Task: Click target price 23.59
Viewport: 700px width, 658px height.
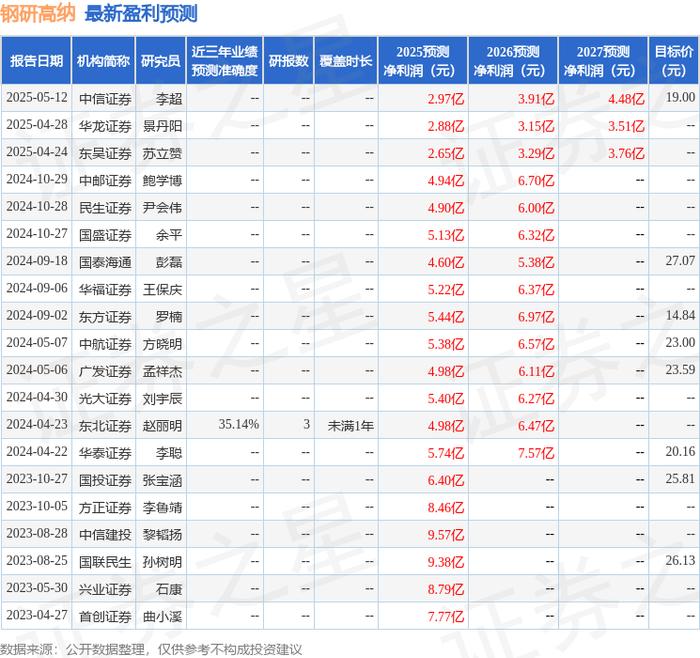Action: pyautogui.click(x=680, y=370)
